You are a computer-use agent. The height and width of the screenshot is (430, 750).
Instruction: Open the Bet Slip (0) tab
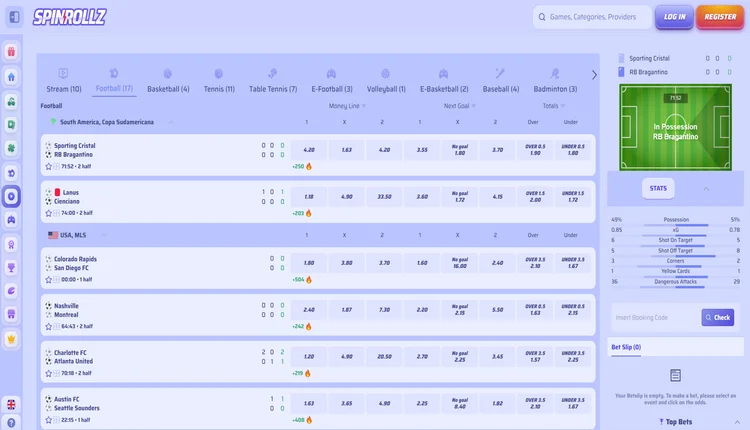coord(626,348)
